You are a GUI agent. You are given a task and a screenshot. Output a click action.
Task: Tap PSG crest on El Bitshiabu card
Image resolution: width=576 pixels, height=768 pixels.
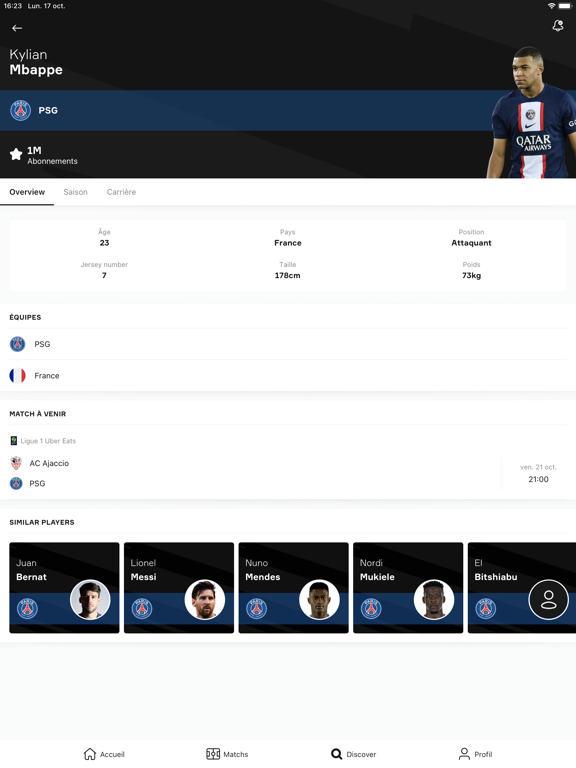[486, 608]
